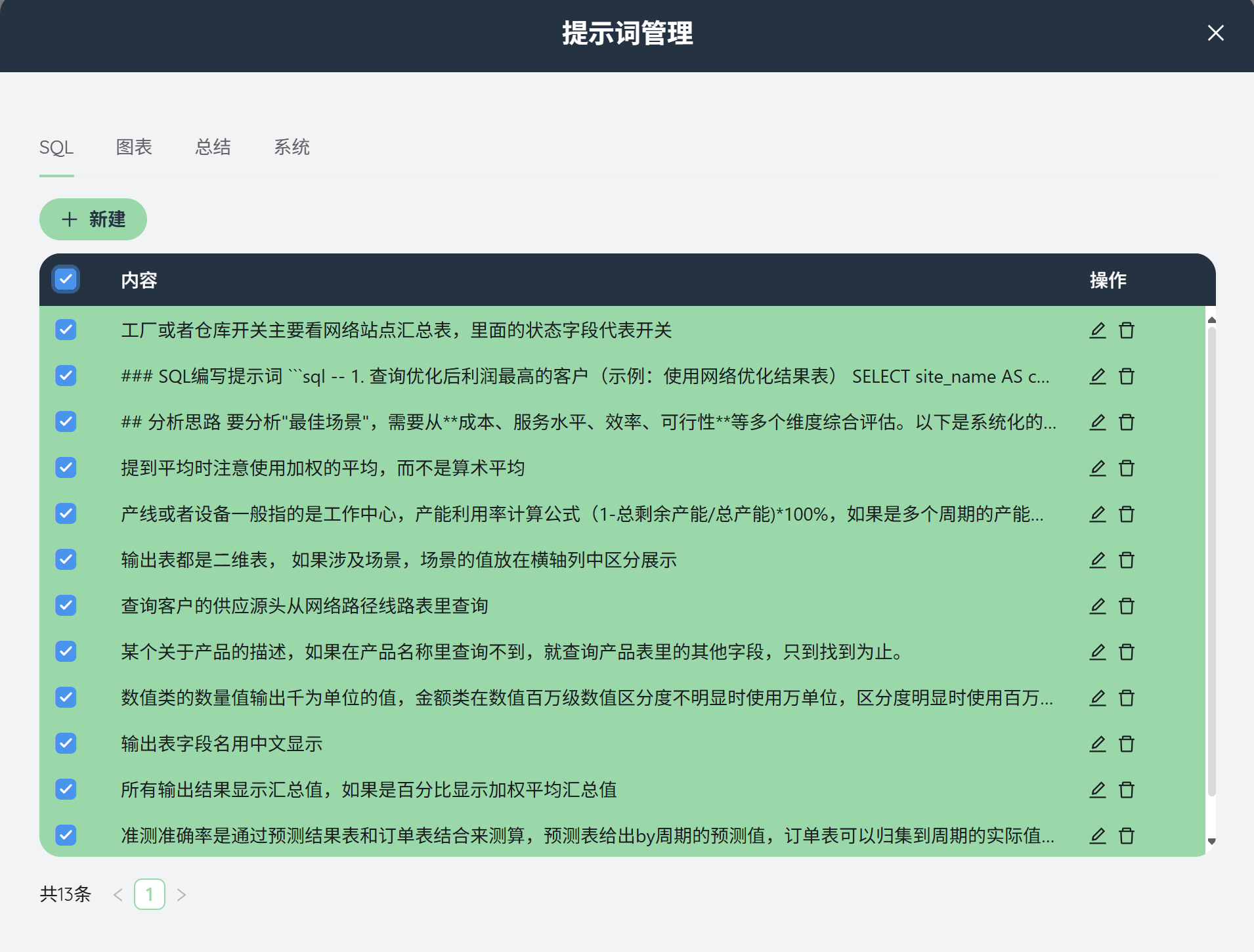Click the 内容 column header
The width and height of the screenshot is (1254, 952).
(139, 280)
